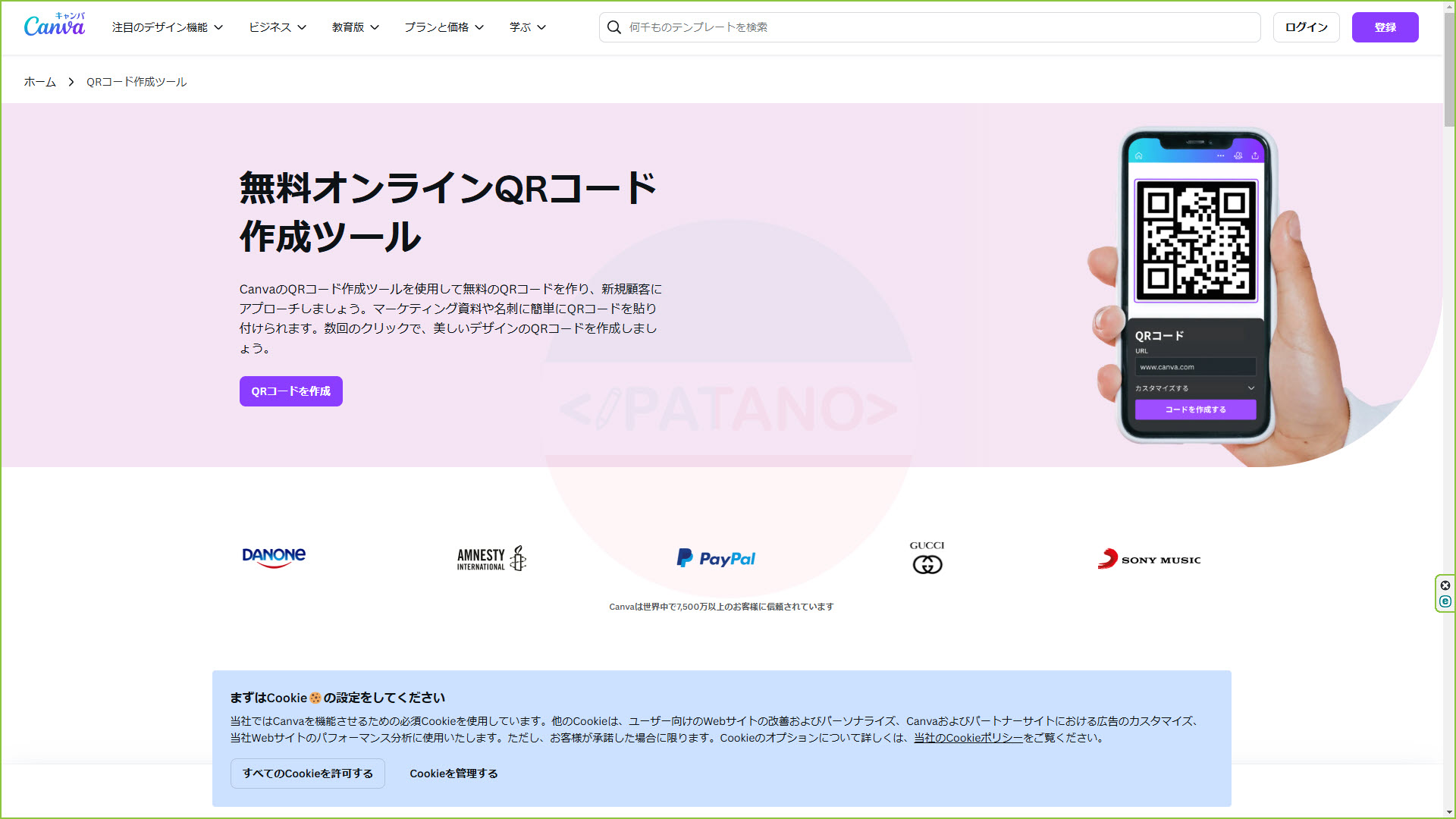1456x819 pixels.
Task: Click QRコード作成ツール breadcrumb text
Action: 136,82
